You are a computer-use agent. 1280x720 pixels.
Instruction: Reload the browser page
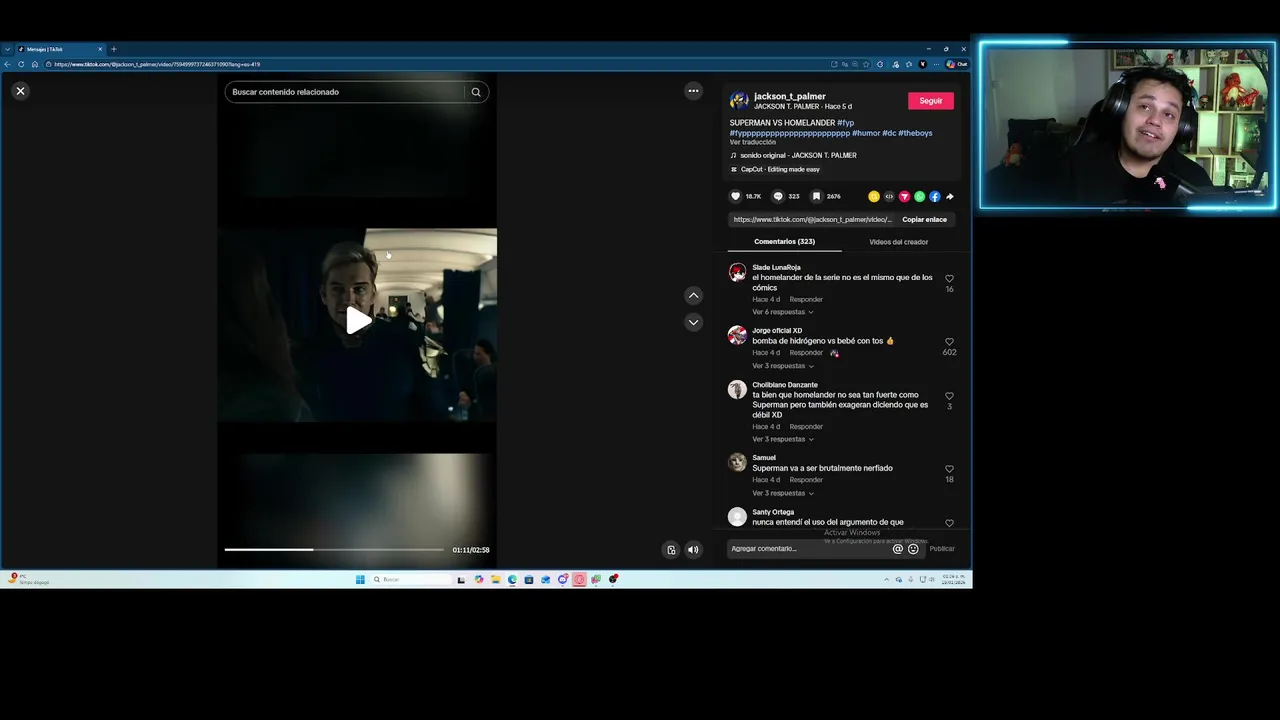click(21, 64)
